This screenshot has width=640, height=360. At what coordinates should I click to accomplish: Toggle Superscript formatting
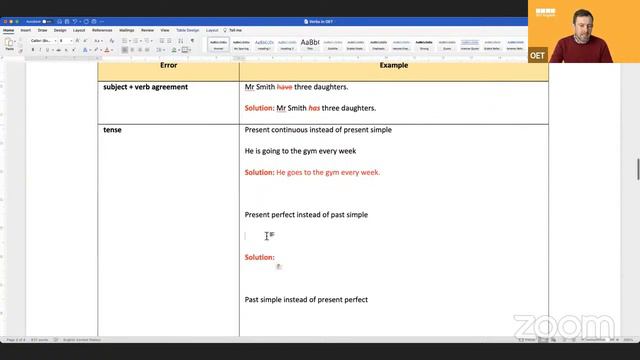click(73, 50)
